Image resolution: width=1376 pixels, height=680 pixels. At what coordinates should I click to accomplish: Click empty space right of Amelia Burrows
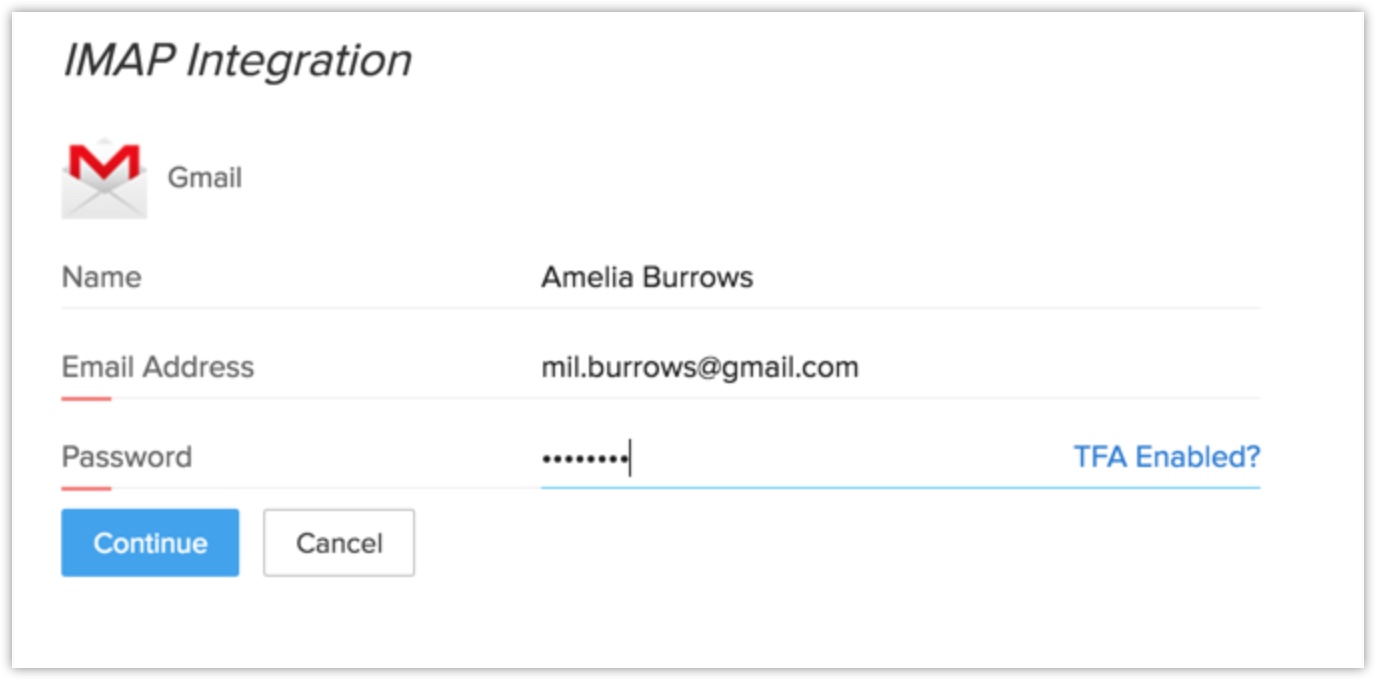pyautogui.click(x=1000, y=277)
